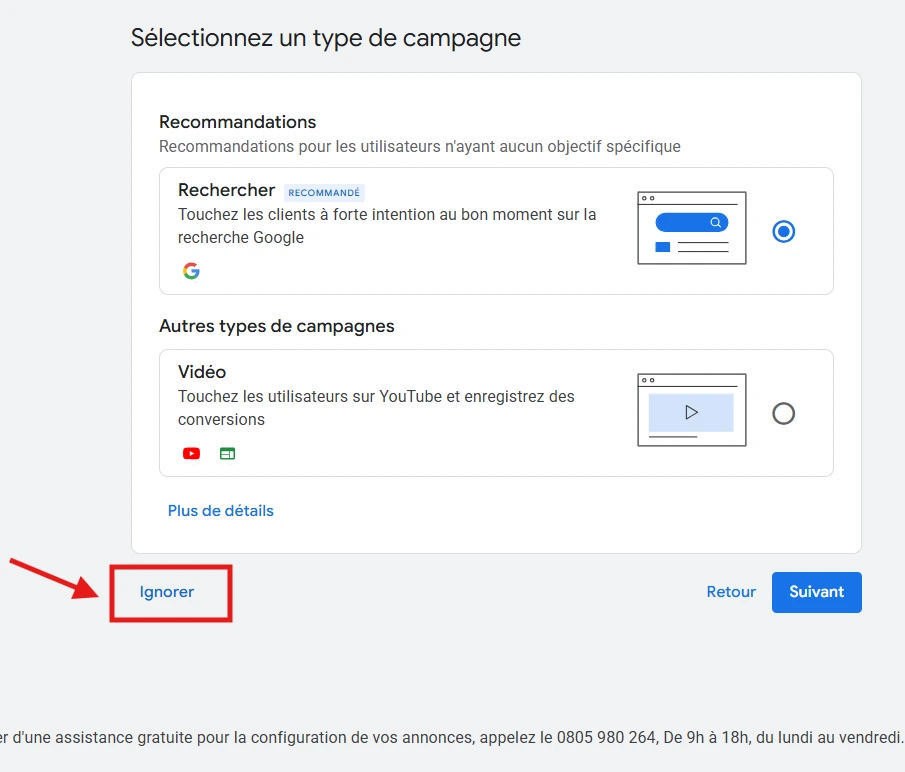Viewport: 905px width, 772px height.
Task: Click the Rechercher description about Google search
Action: [386, 226]
